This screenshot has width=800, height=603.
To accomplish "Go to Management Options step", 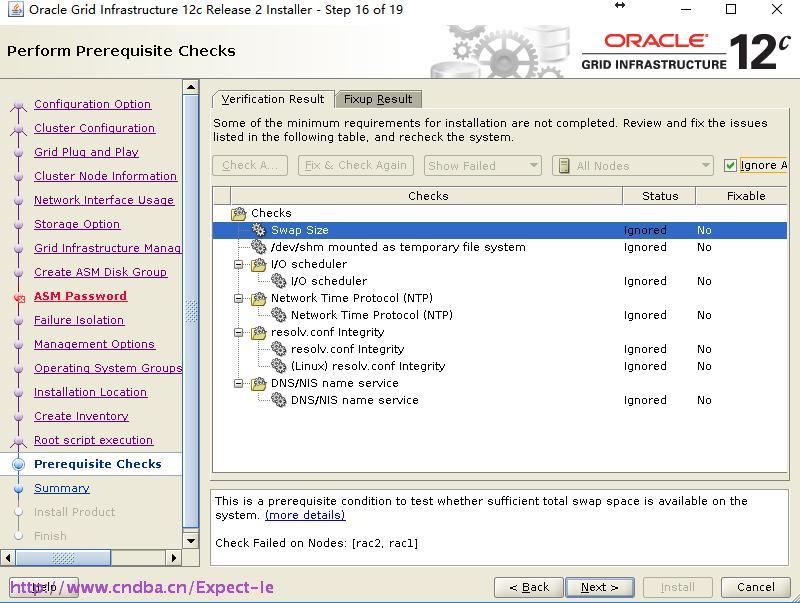I will click(x=94, y=344).
